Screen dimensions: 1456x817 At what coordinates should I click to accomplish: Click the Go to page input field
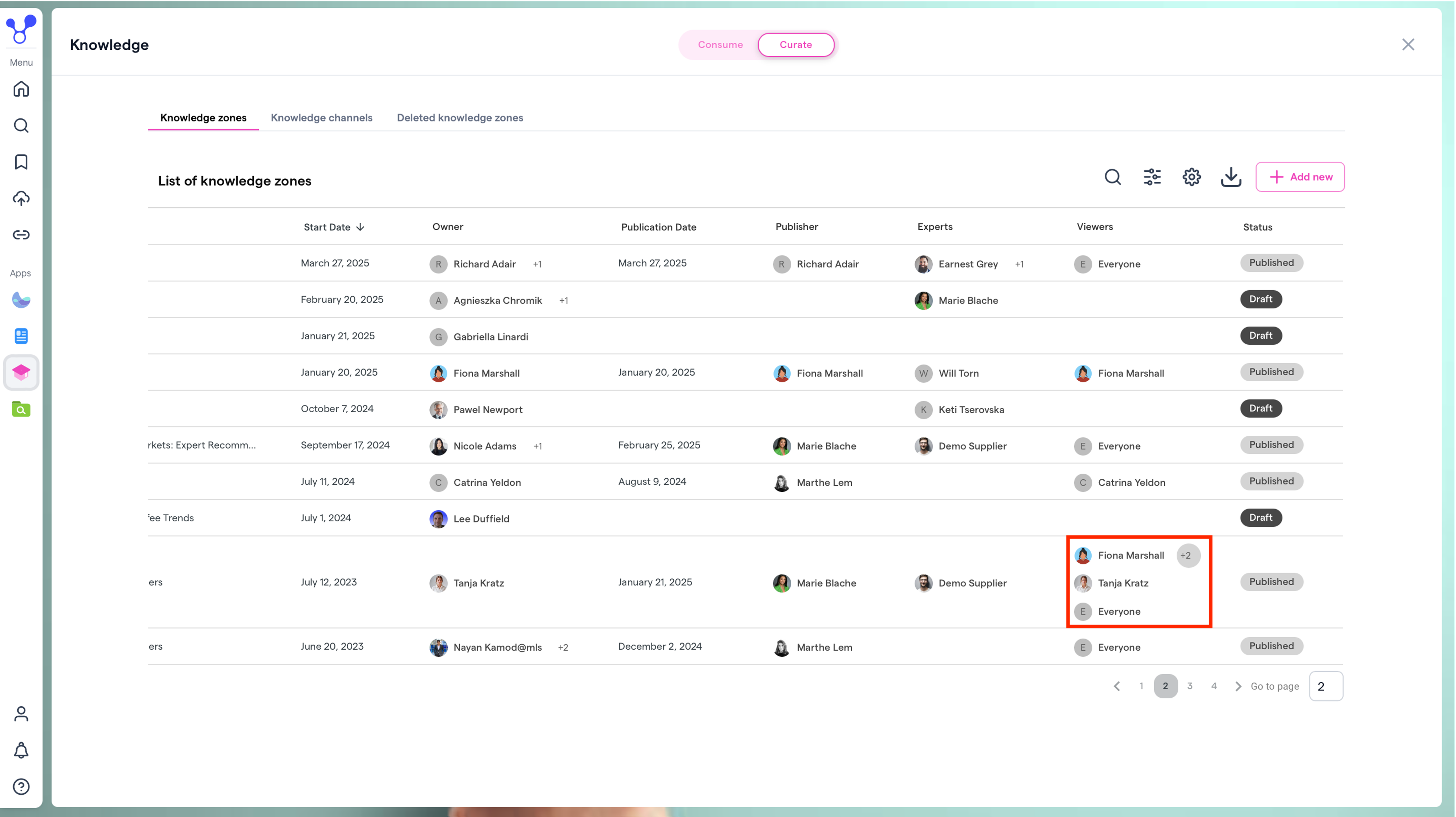(1326, 687)
